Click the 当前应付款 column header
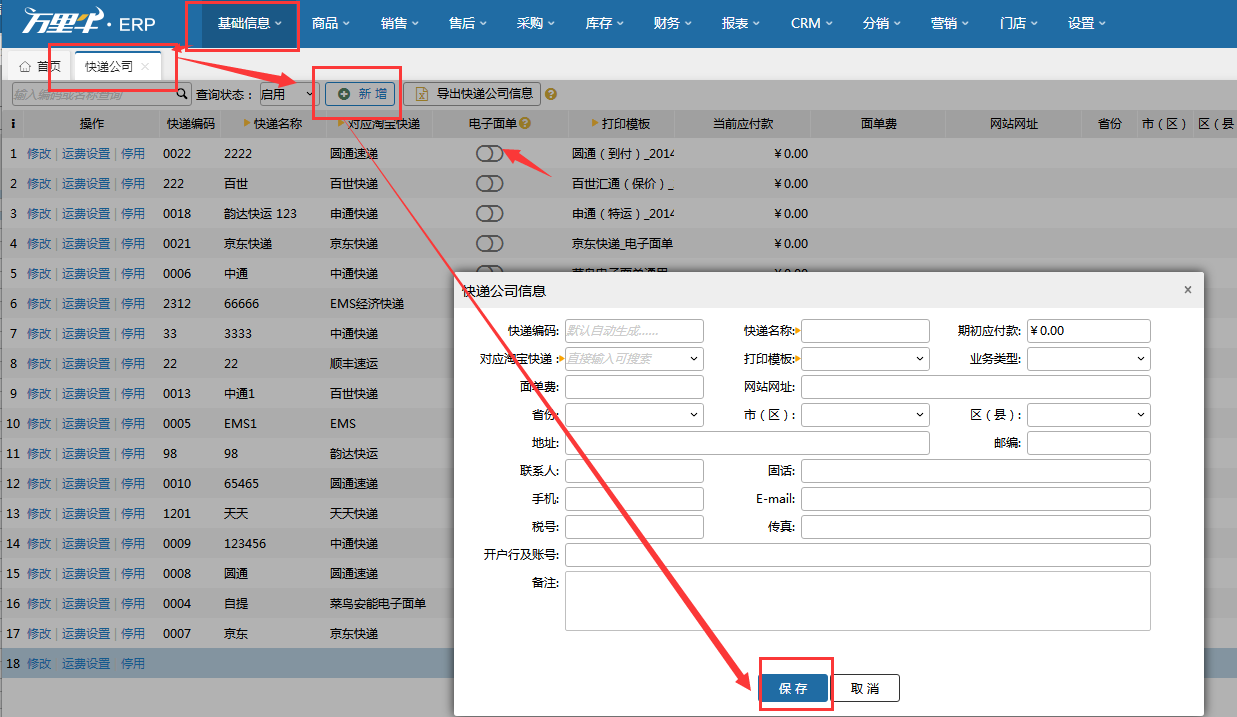Image resolution: width=1237 pixels, height=717 pixels. (742, 124)
